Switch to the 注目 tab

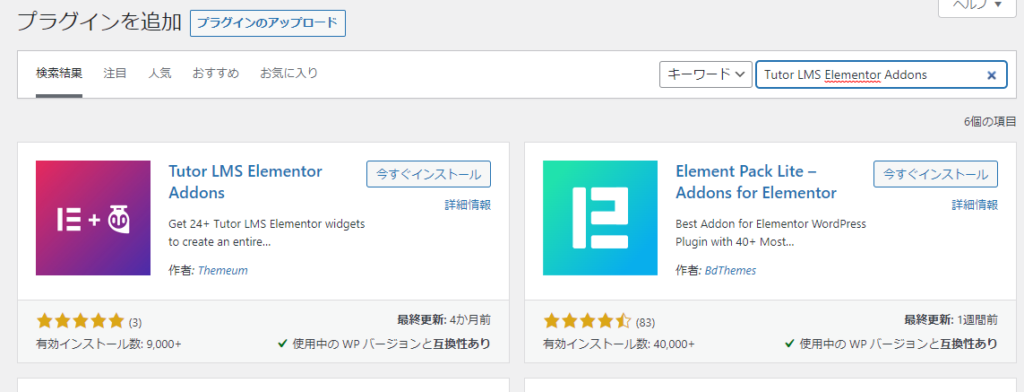tap(115, 73)
